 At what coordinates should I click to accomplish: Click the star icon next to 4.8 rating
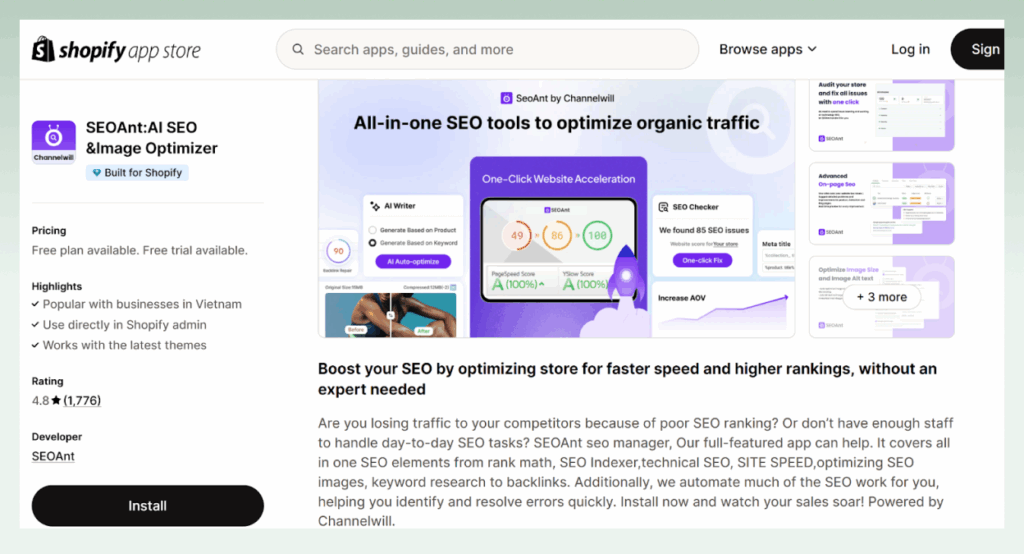tap(56, 400)
